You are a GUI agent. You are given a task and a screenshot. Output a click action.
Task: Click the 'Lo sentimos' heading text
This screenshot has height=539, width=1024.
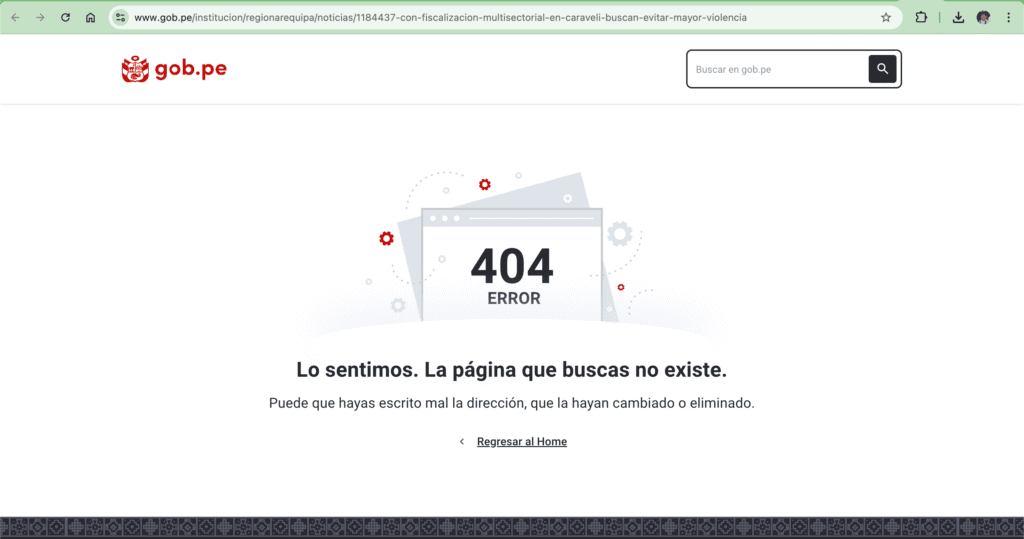[511, 370]
